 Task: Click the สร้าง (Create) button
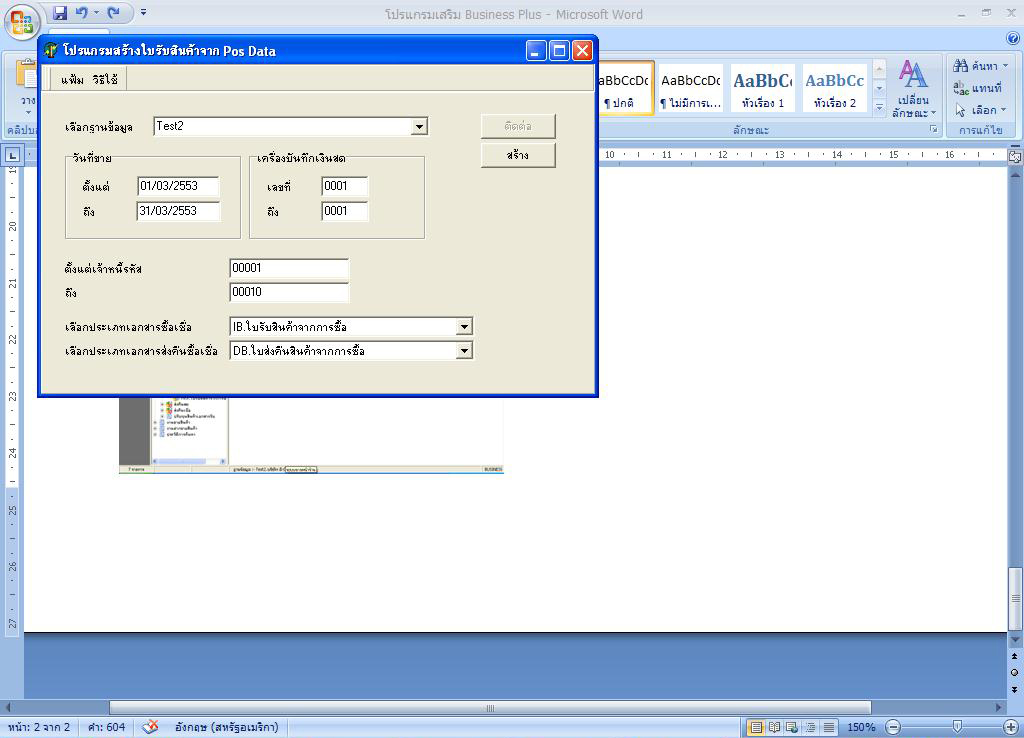518,155
